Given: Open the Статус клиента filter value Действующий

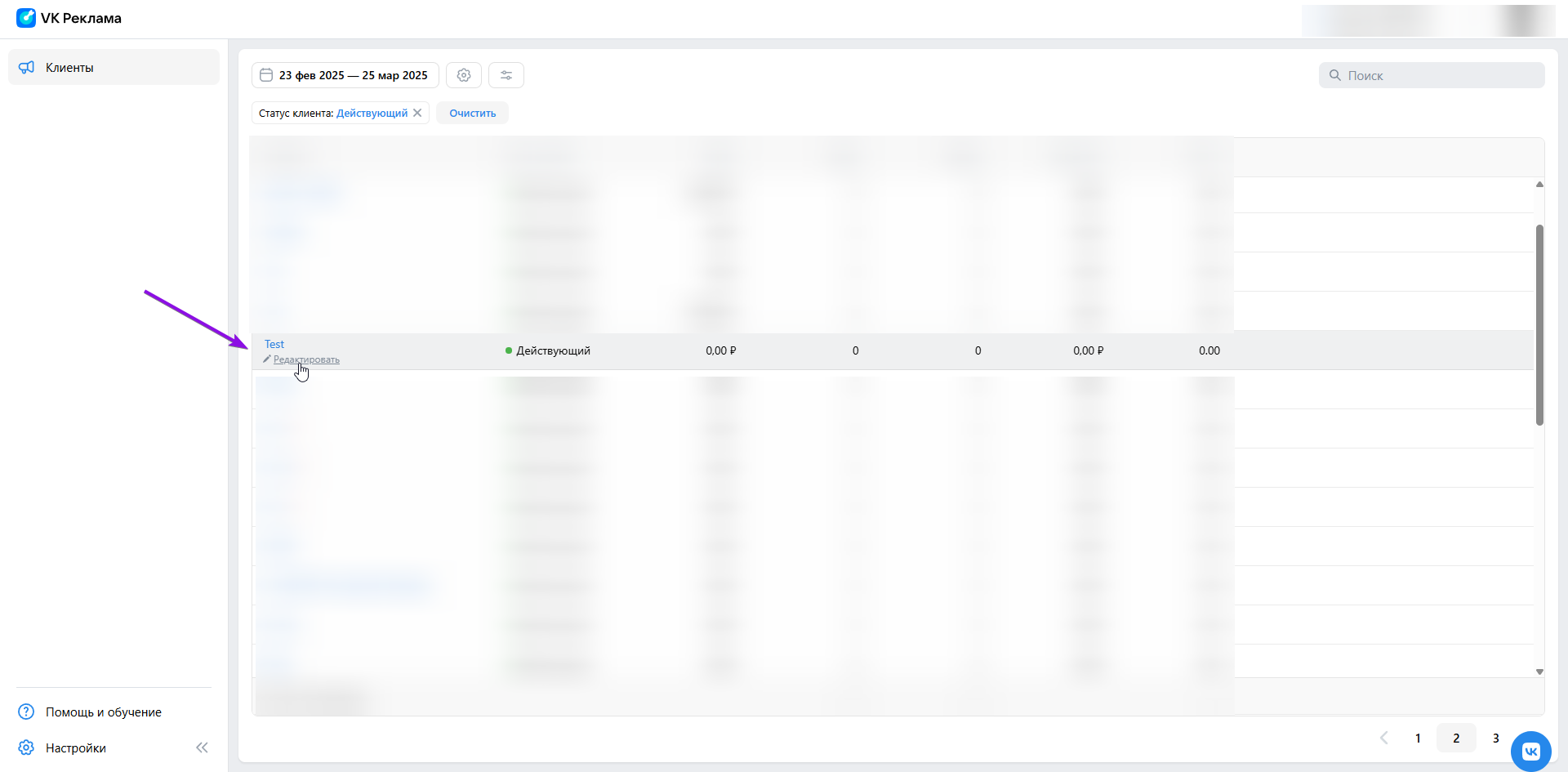Looking at the screenshot, I should (x=372, y=113).
